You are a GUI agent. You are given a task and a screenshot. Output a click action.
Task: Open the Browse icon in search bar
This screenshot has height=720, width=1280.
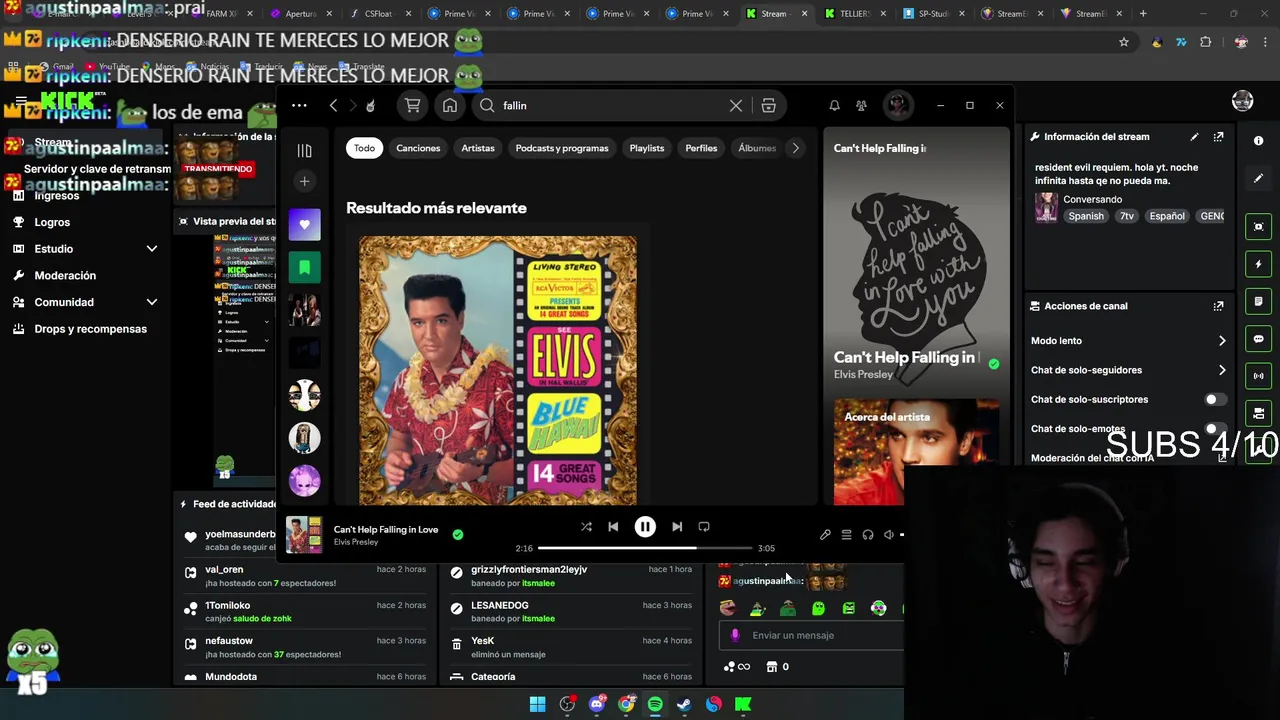coord(768,105)
